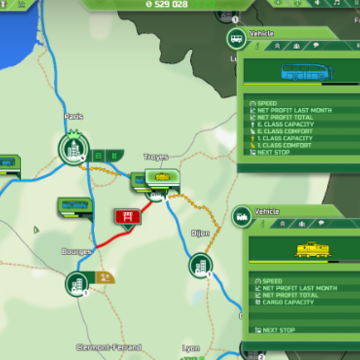Click the Clermont-Ferrand map label

click(x=109, y=347)
